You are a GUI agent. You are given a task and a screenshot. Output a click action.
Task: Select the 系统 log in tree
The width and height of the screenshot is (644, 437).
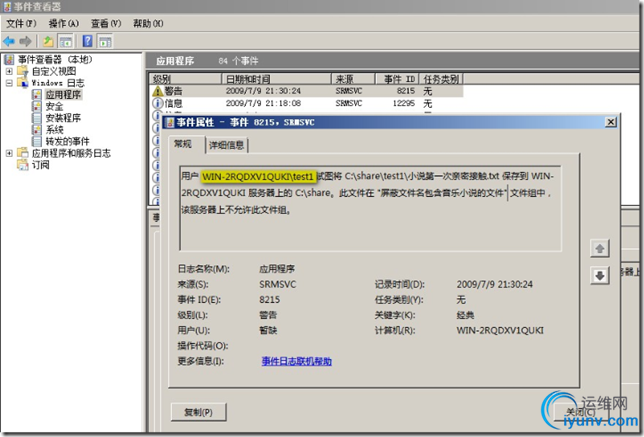point(54,130)
